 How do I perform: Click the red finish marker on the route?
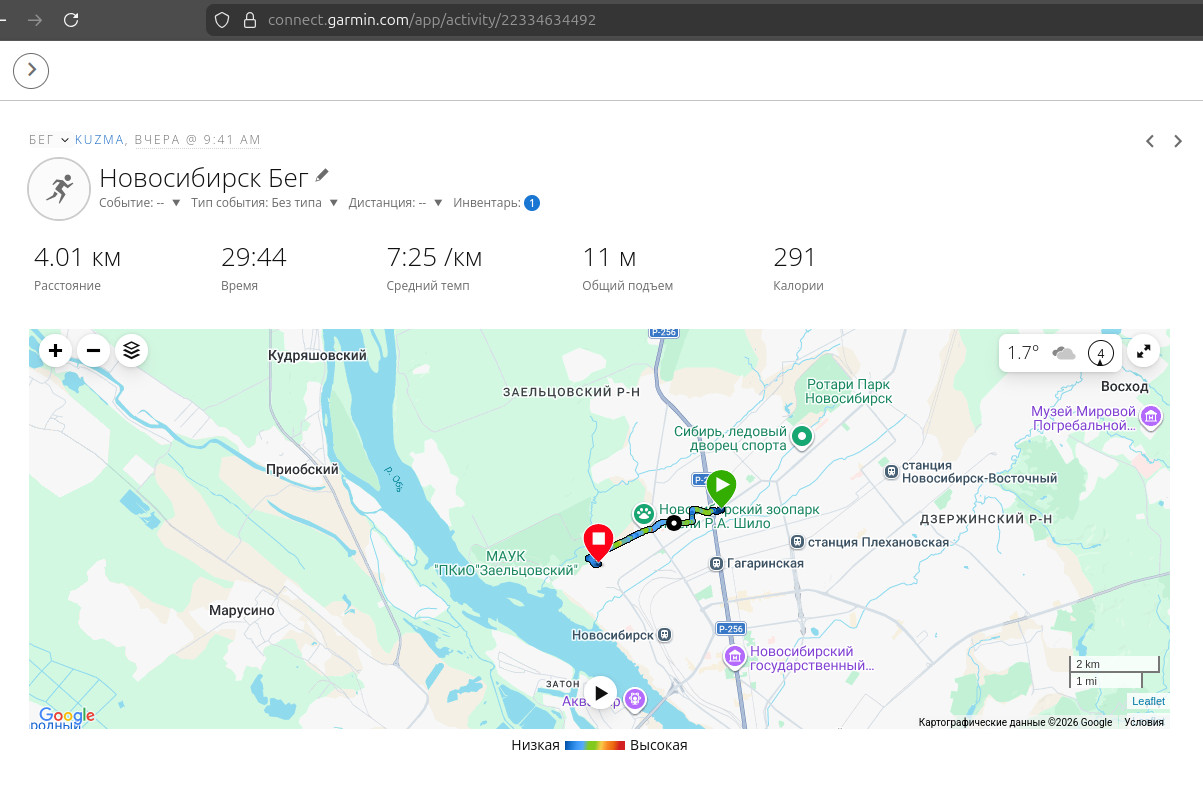(598, 542)
